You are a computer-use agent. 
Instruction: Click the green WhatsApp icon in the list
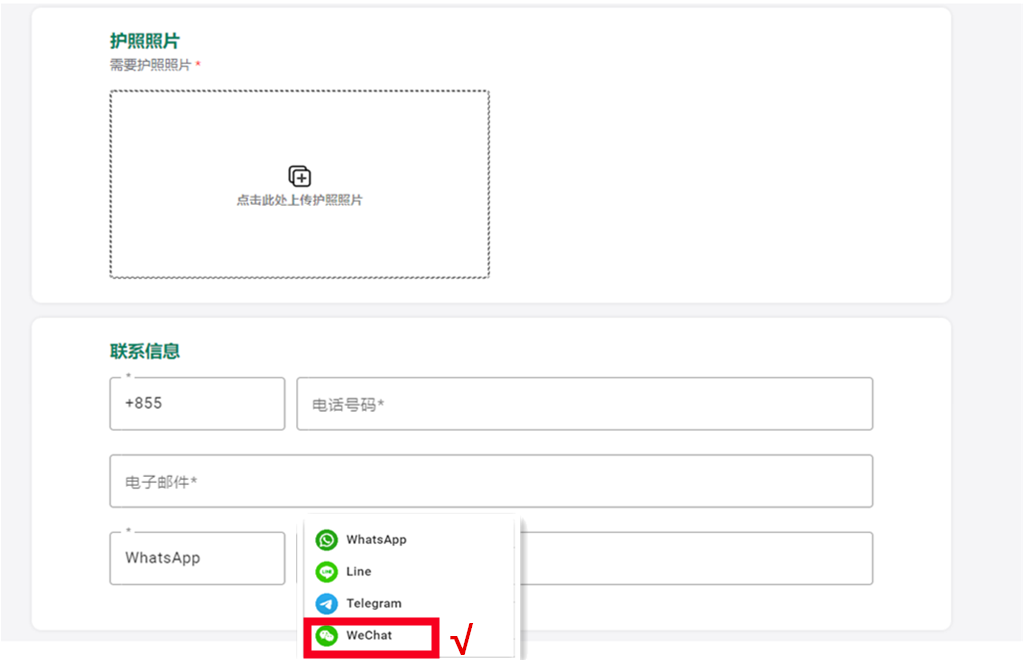pyautogui.click(x=327, y=540)
